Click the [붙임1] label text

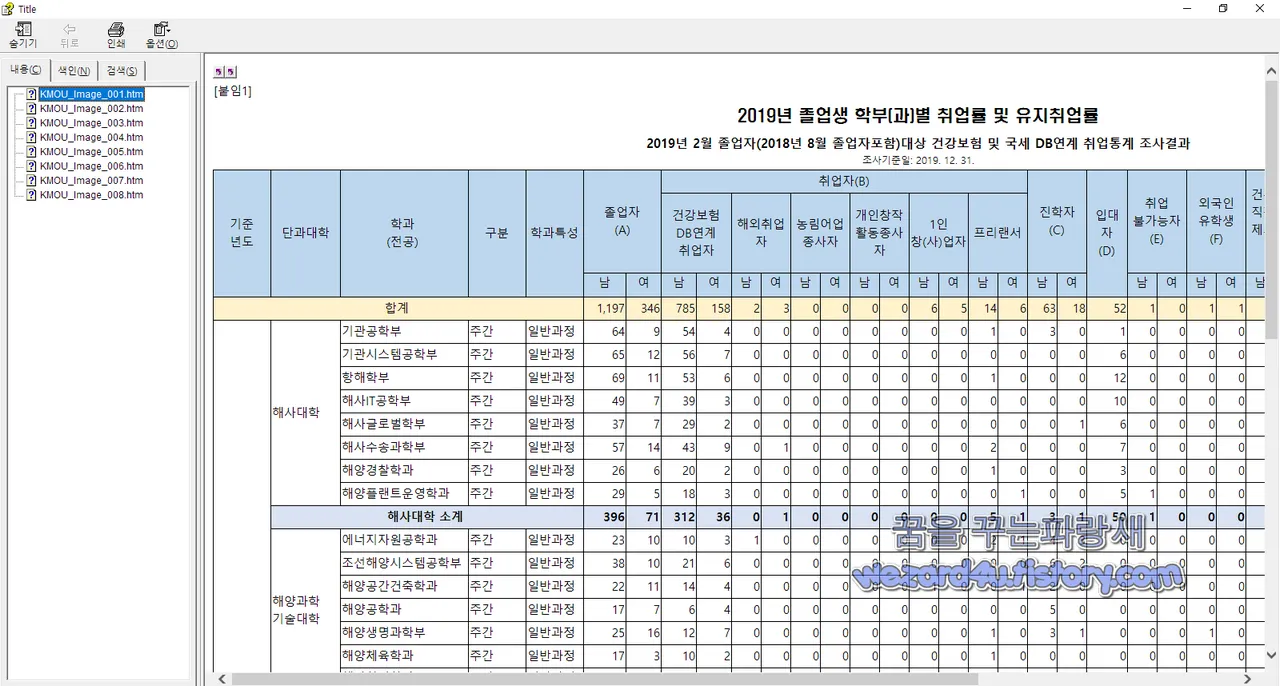(x=233, y=91)
